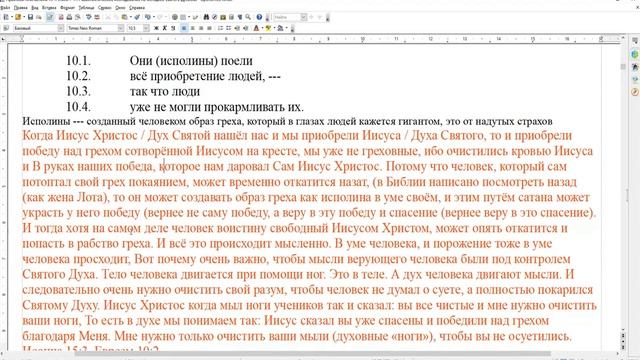This screenshot has height=360, width=640.
Task: Apply Font Color using the A swatch
Action: 256,28
